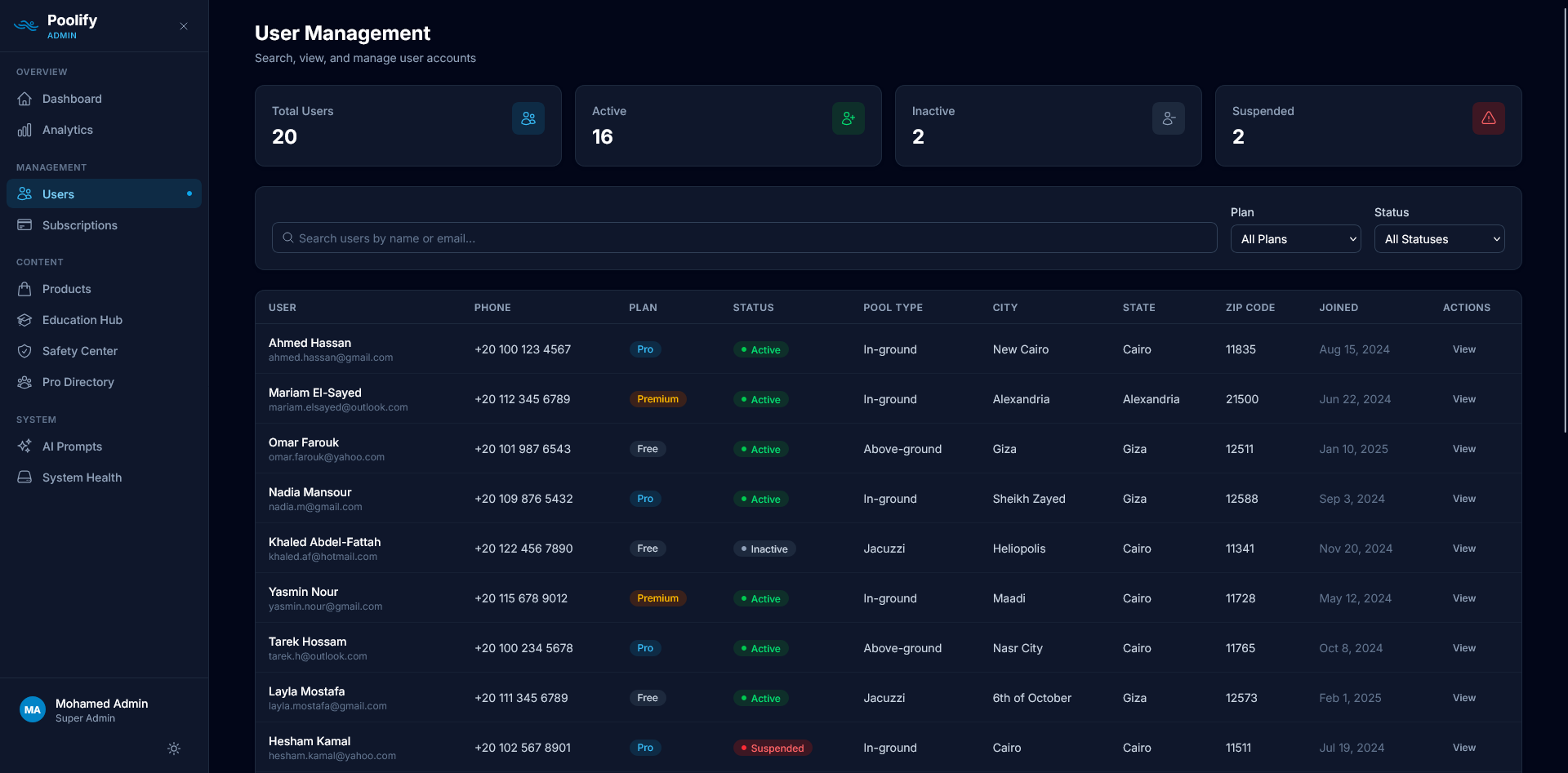Screen dimensions: 1568x773
Task: Click the page's vertical scrollbar
Action: pyautogui.click(x=1564, y=220)
